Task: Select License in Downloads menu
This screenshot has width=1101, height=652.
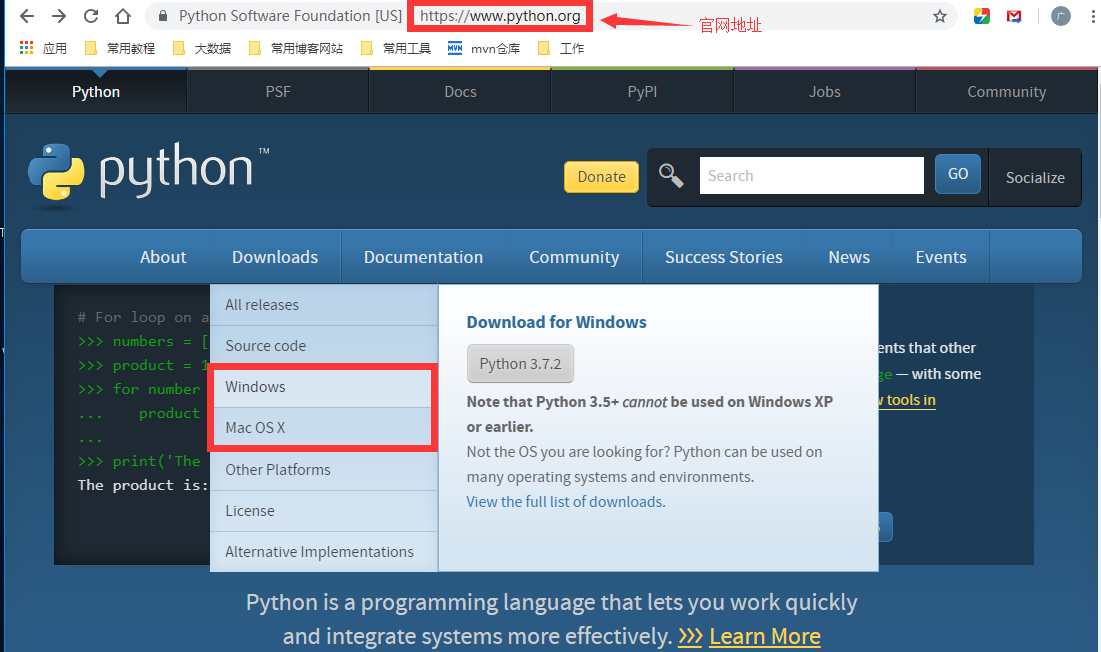Action: [x=324, y=511]
